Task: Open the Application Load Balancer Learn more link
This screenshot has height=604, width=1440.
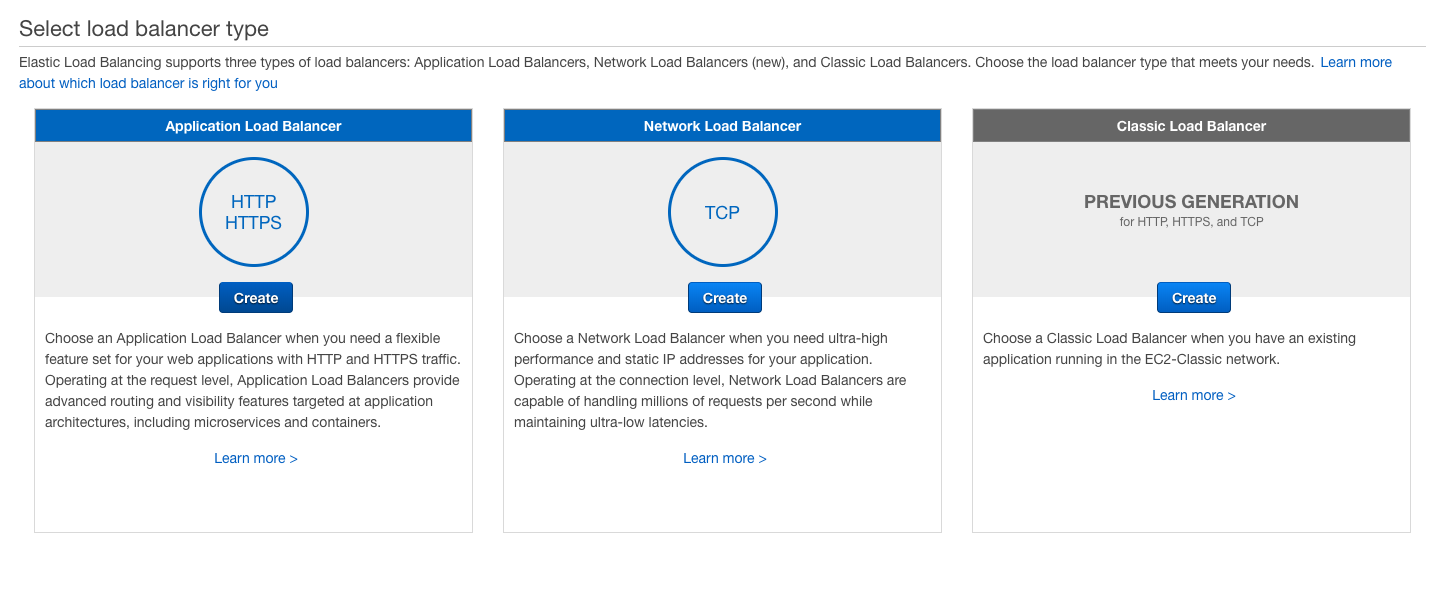Action: (x=256, y=457)
